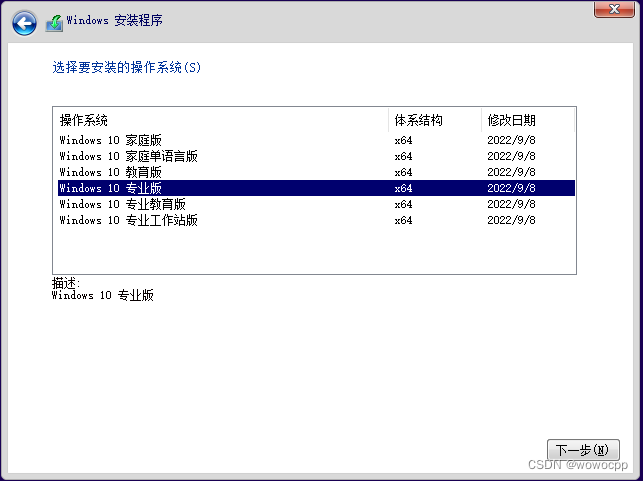Click 2022/9/8 date in 家庭版 row
643x481 pixels.
point(511,140)
